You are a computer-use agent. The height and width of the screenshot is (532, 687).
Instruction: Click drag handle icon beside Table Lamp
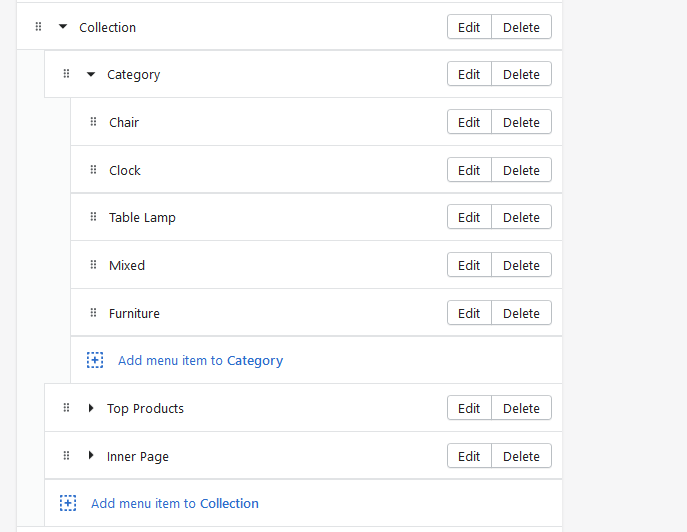[x=94, y=217]
